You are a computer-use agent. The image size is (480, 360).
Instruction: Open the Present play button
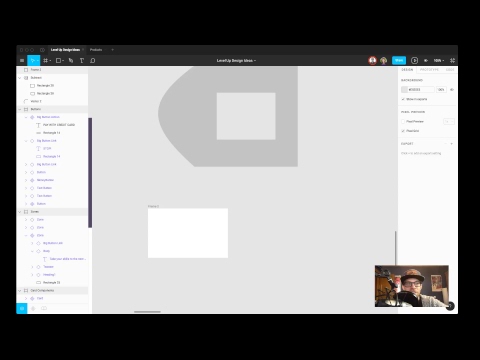click(x=414, y=60)
